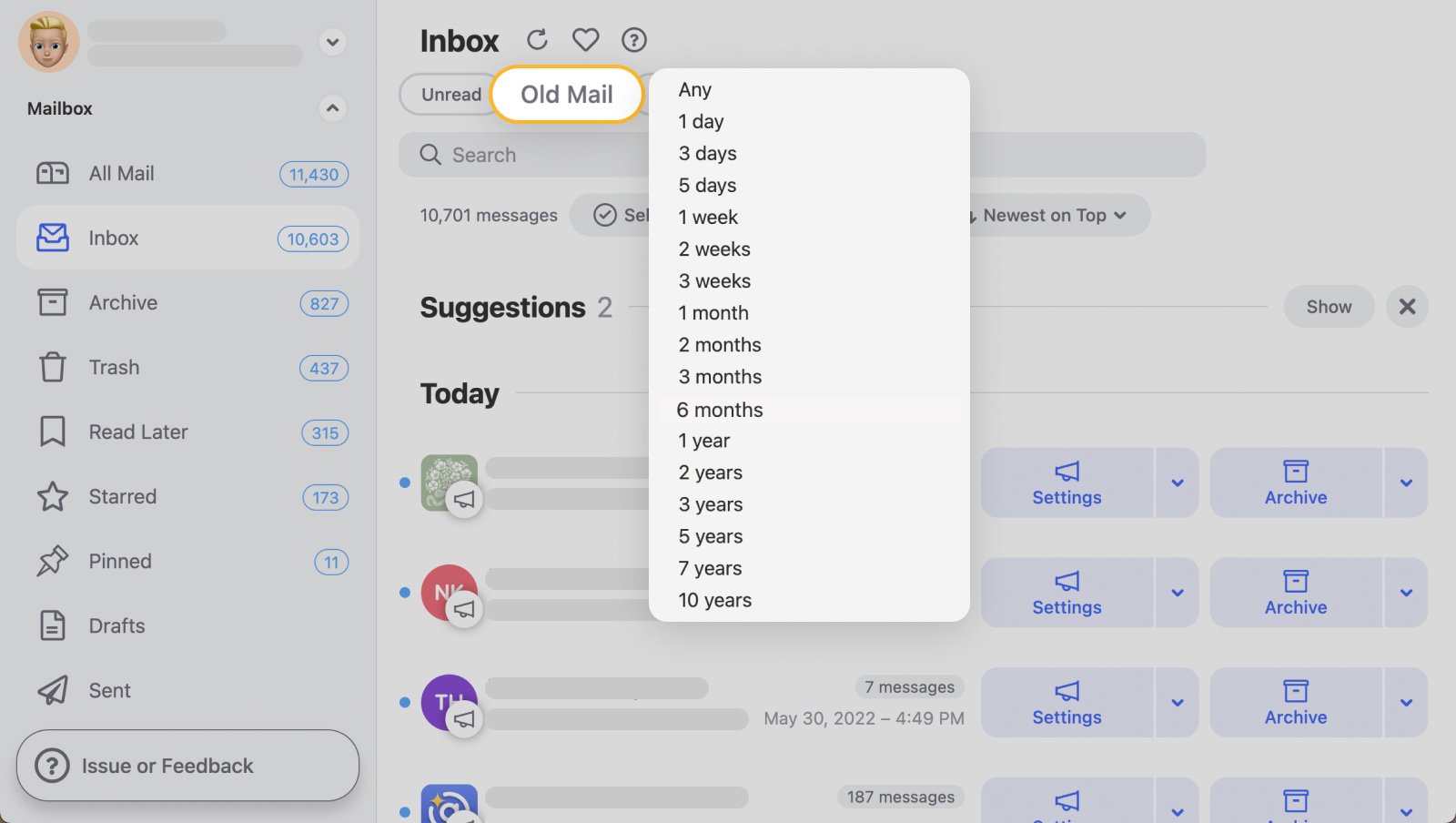Expand the dropdown arrow beside first Settings button

(x=1177, y=483)
